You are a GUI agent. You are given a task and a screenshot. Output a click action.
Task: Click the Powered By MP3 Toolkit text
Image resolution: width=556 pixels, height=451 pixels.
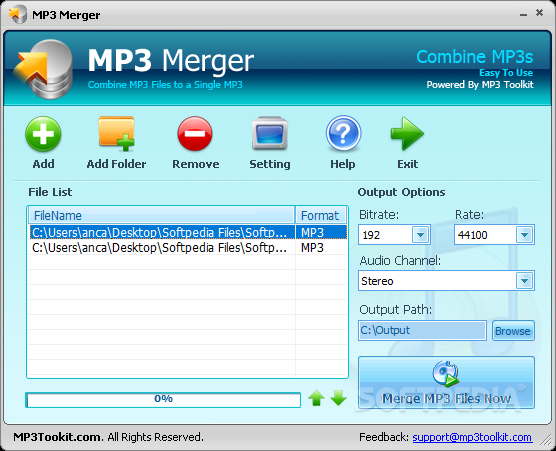480,85
